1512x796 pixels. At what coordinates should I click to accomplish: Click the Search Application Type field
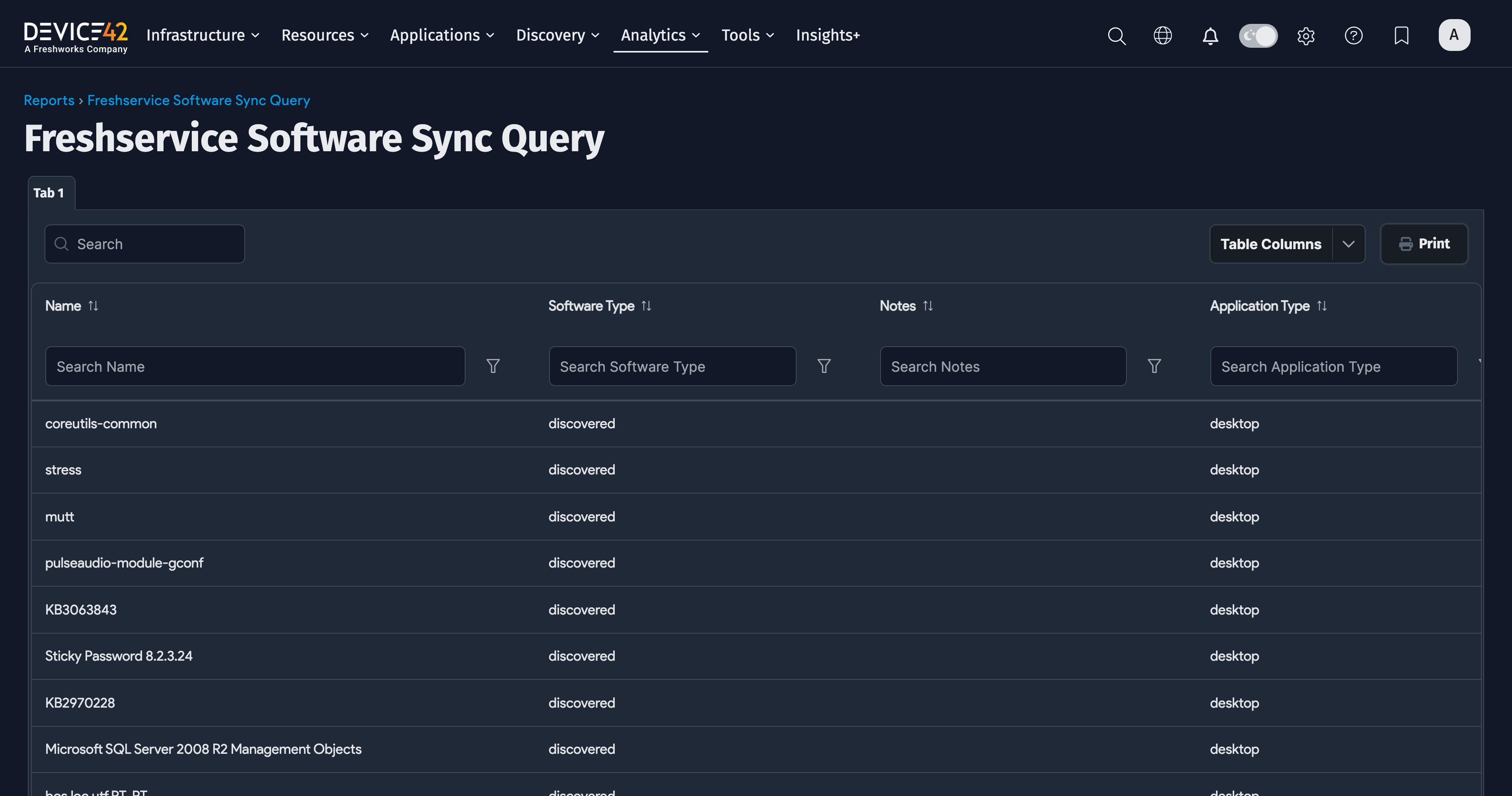[1334, 366]
